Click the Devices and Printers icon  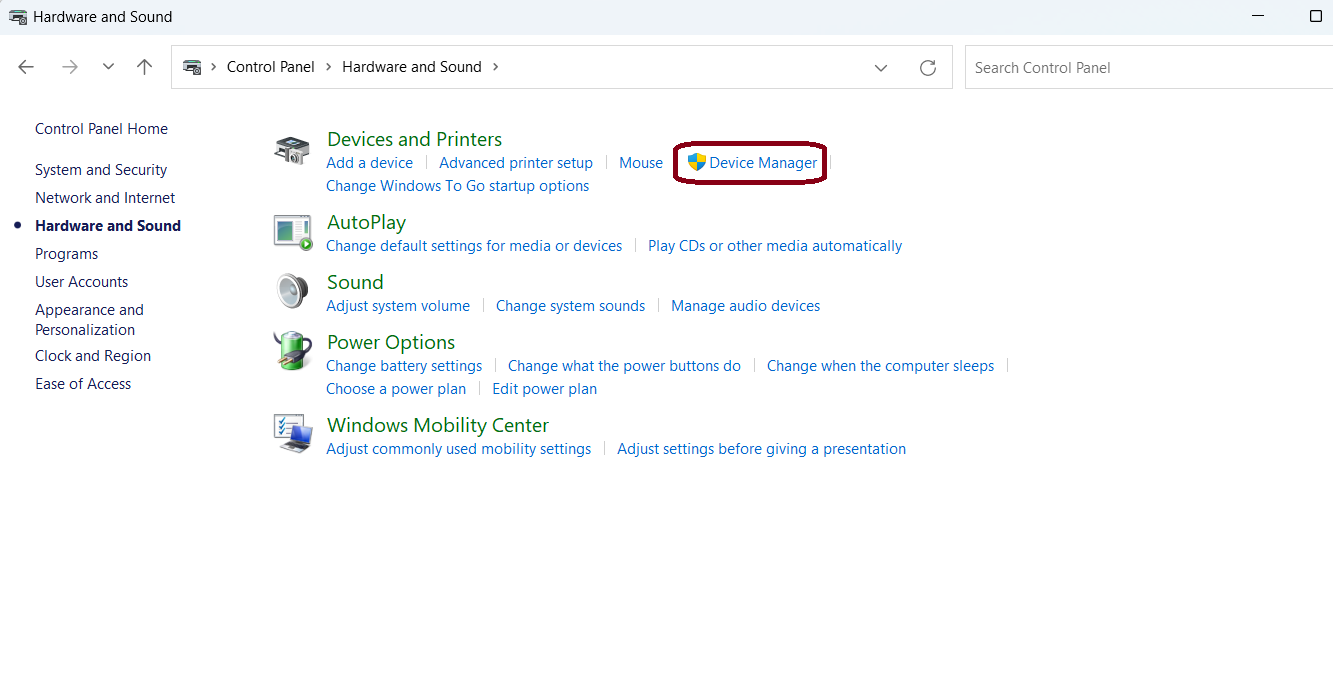(292, 151)
